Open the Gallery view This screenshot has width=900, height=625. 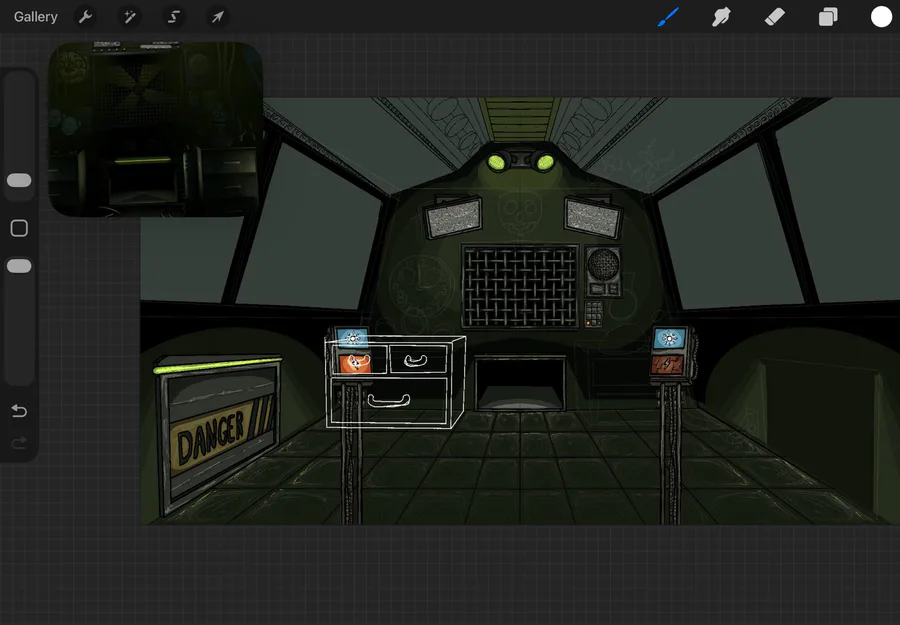tap(36, 17)
